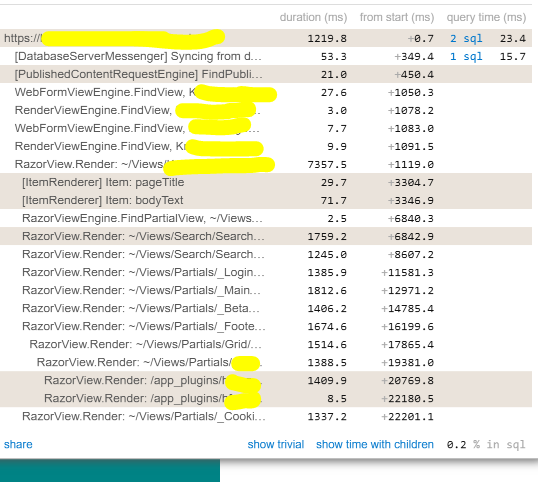Click the +8607.2 from start value
This screenshot has height=482, width=538.
[411, 255]
